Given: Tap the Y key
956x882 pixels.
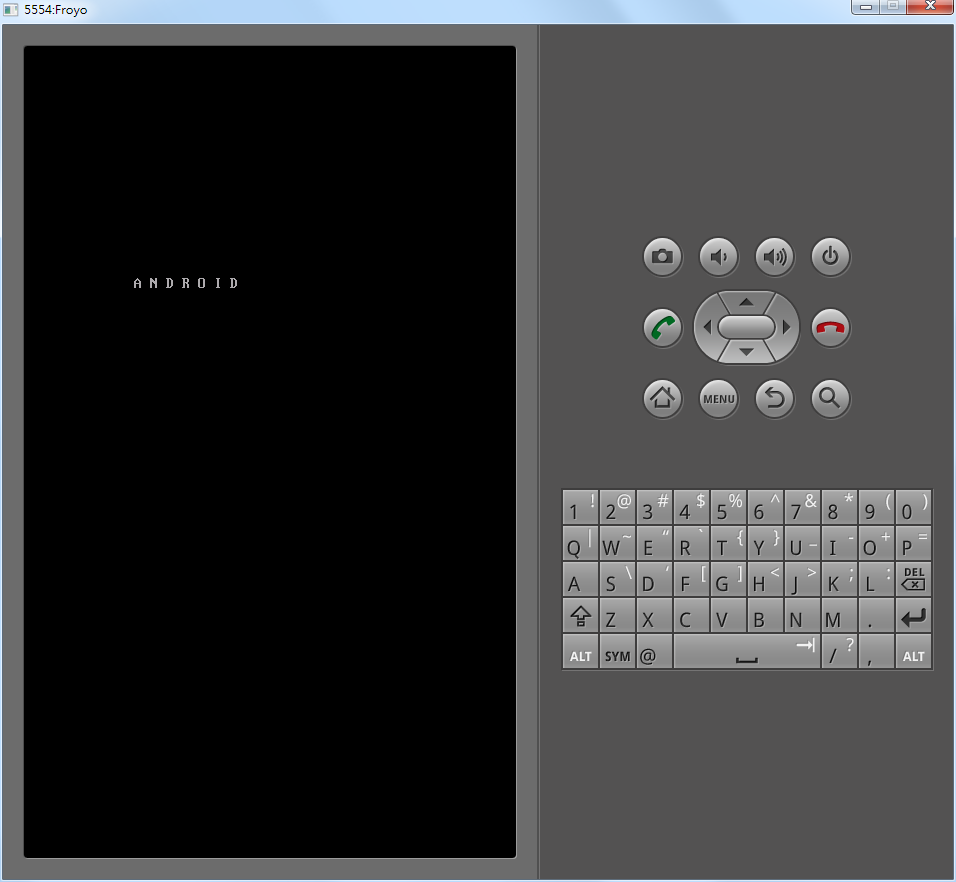Looking at the screenshot, I should pyautogui.click(x=765, y=543).
